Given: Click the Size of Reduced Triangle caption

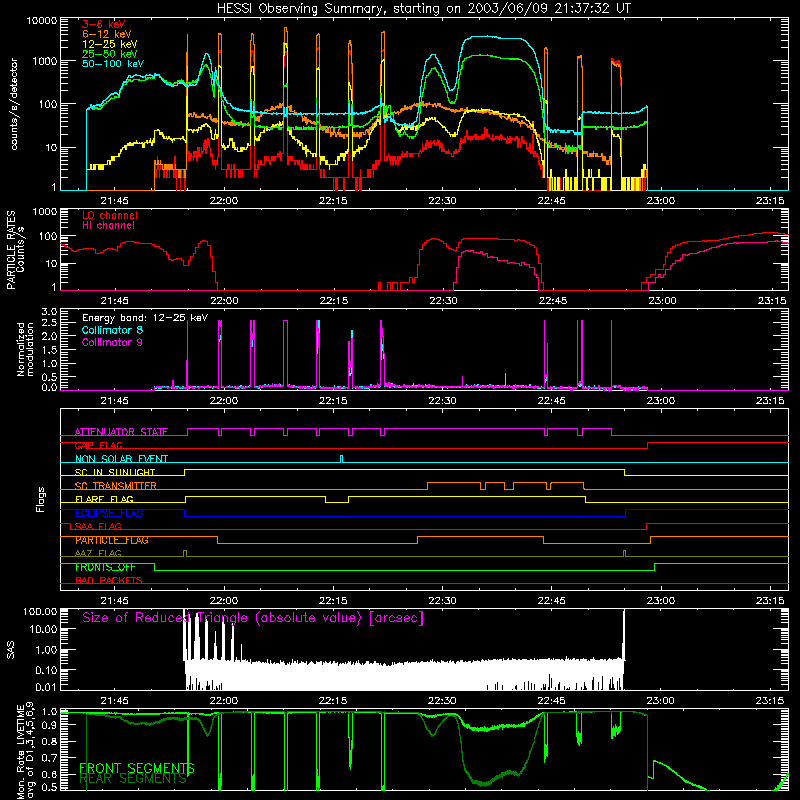Looking at the screenshot, I should click(x=253, y=618).
